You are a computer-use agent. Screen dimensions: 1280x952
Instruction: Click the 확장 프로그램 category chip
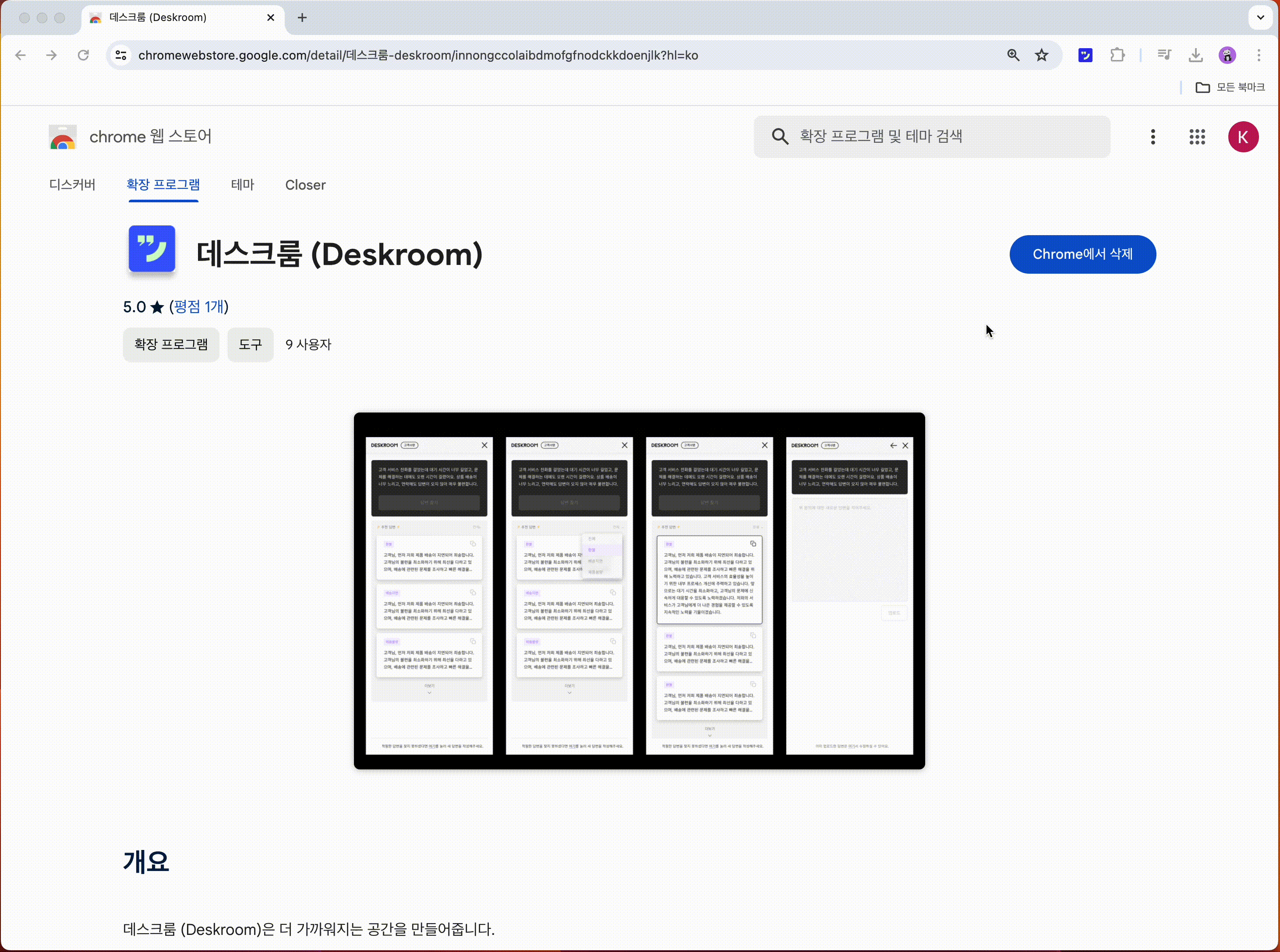click(171, 345)
